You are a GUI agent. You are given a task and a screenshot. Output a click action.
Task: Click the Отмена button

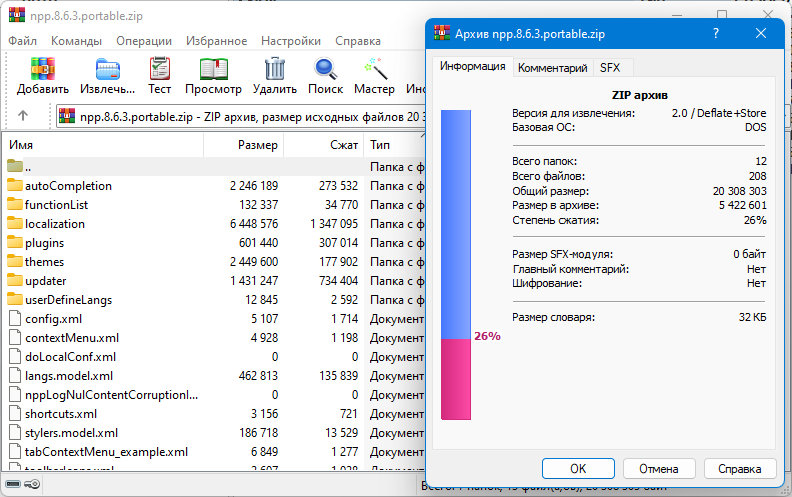[x=659, y=469]
